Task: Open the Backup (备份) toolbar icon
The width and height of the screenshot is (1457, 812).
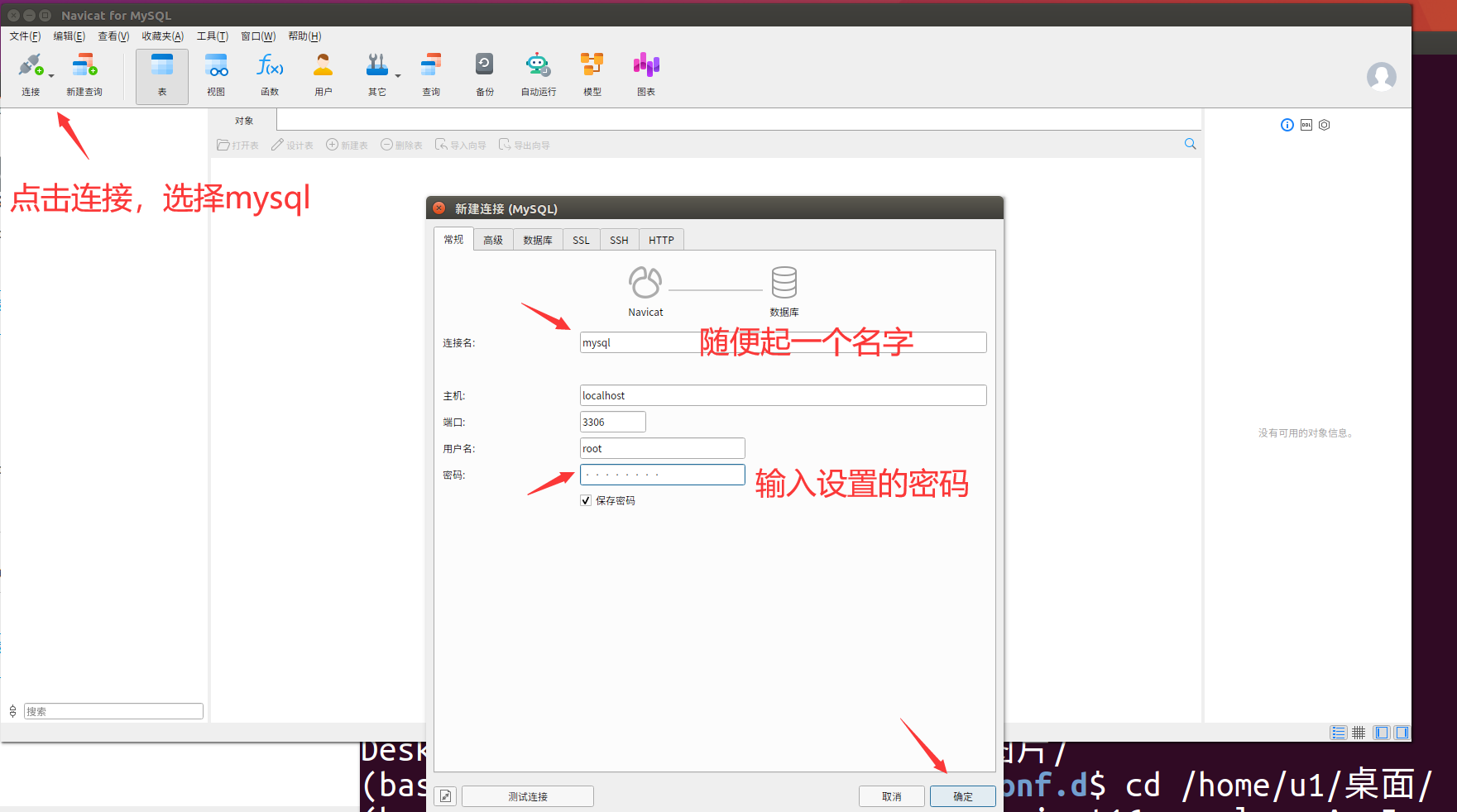Action: coord(485,74)
